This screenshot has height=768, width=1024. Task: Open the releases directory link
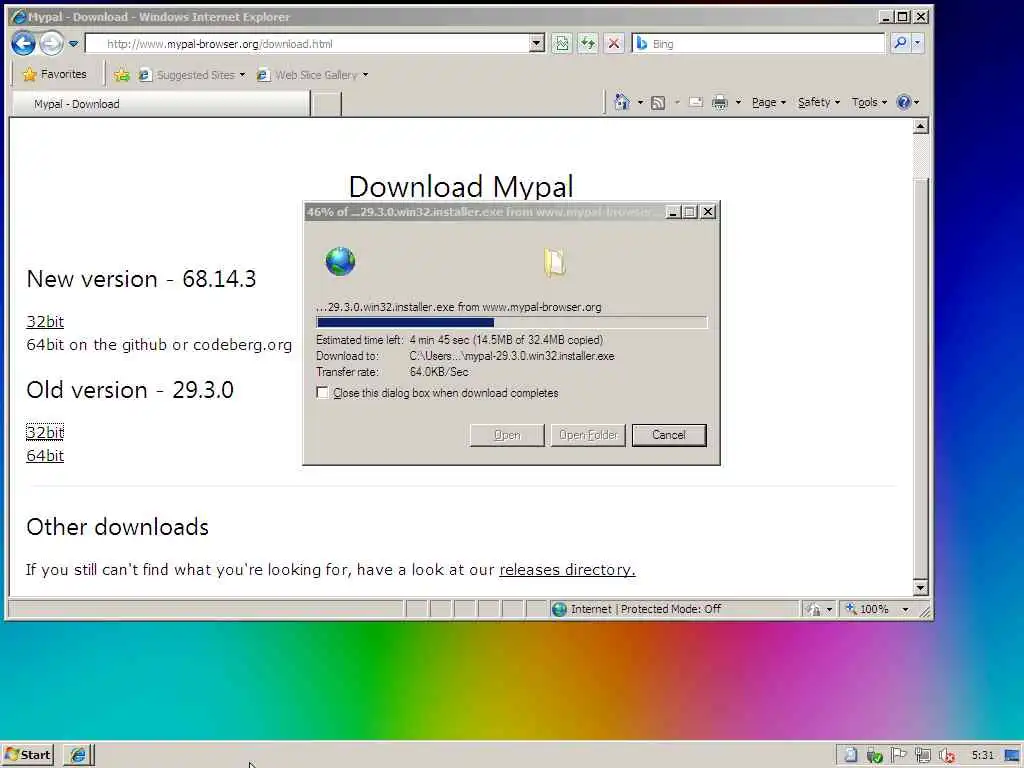[x=567, y=569]
